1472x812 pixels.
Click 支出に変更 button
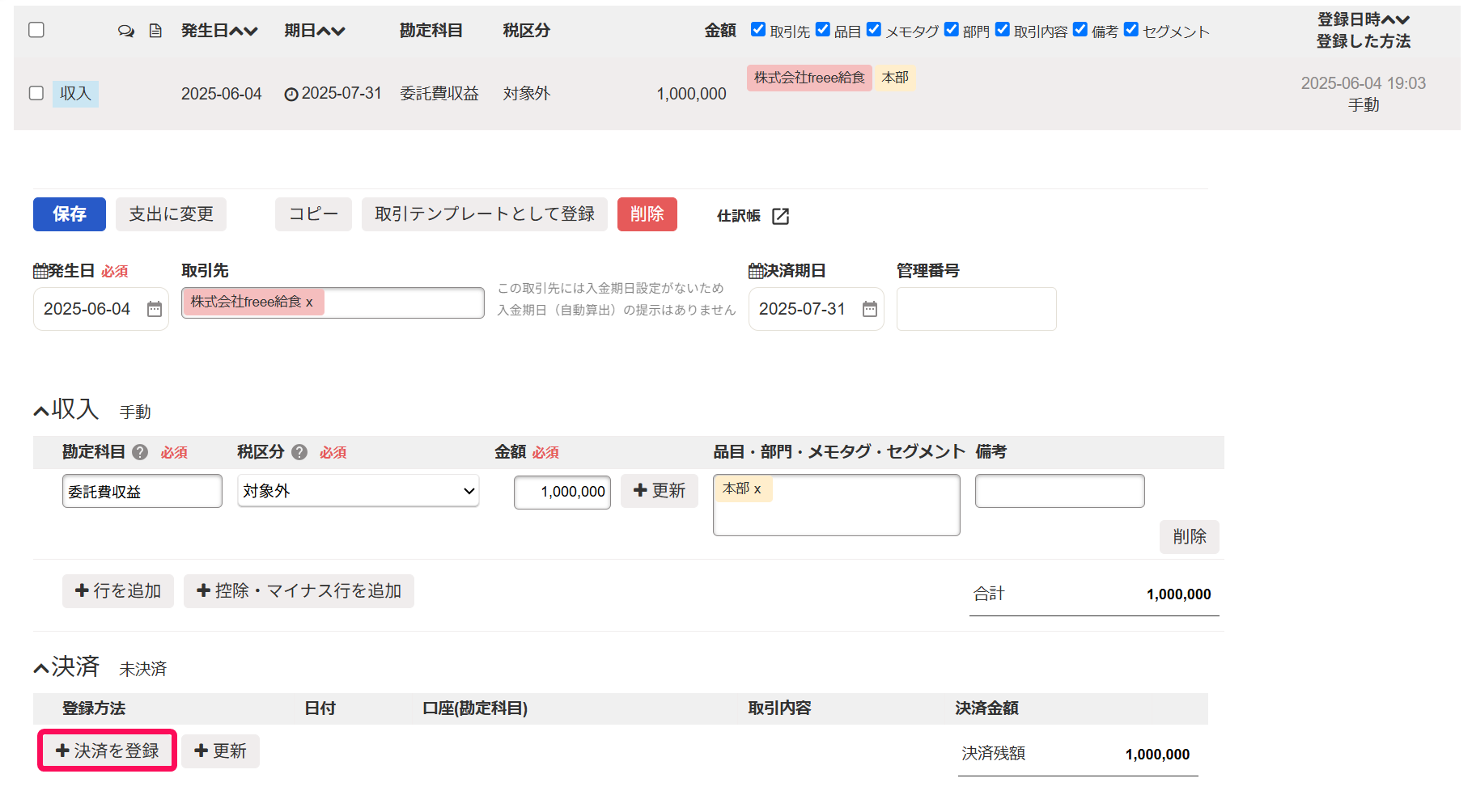click(x=171, y=214)
